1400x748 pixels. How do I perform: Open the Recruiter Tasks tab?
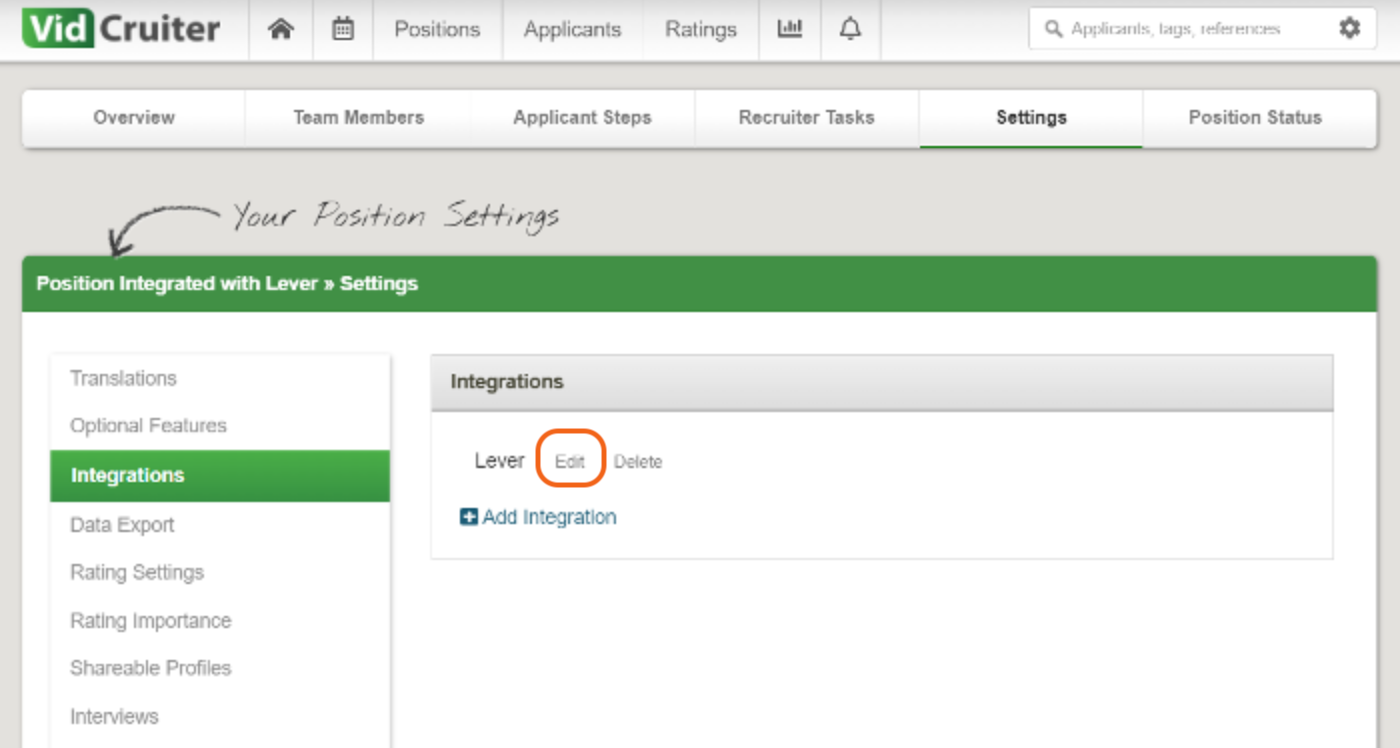point(806,117)
